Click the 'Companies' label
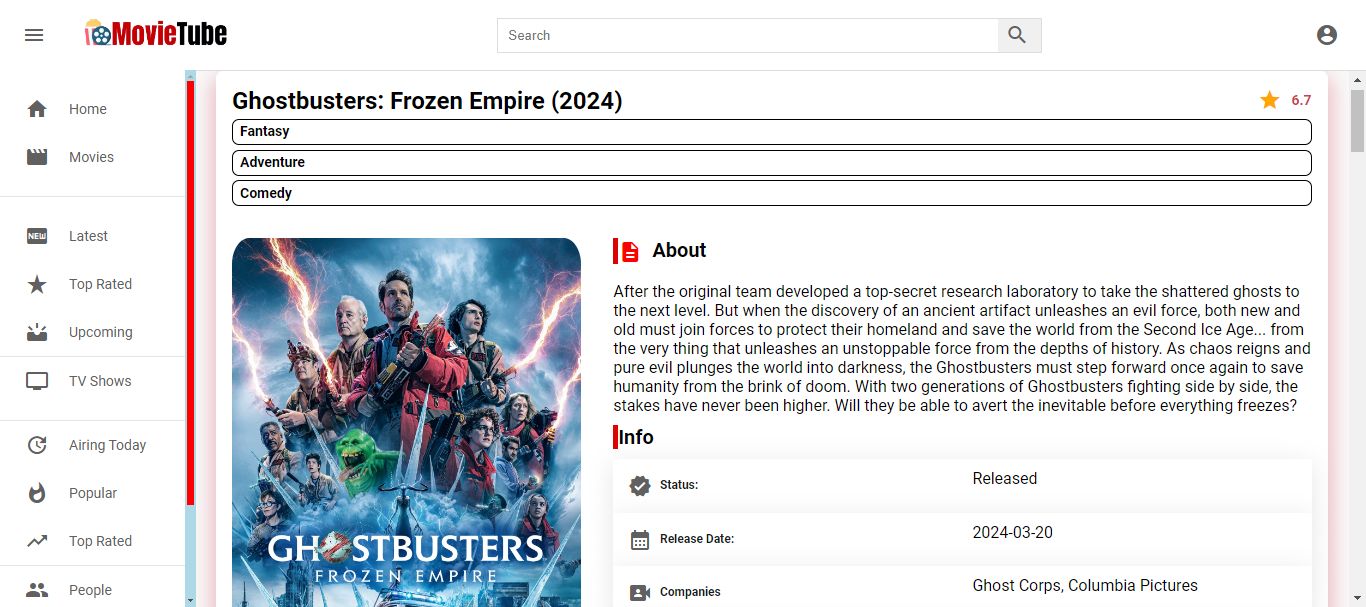Screen dimensions: 1366x607 690,592
